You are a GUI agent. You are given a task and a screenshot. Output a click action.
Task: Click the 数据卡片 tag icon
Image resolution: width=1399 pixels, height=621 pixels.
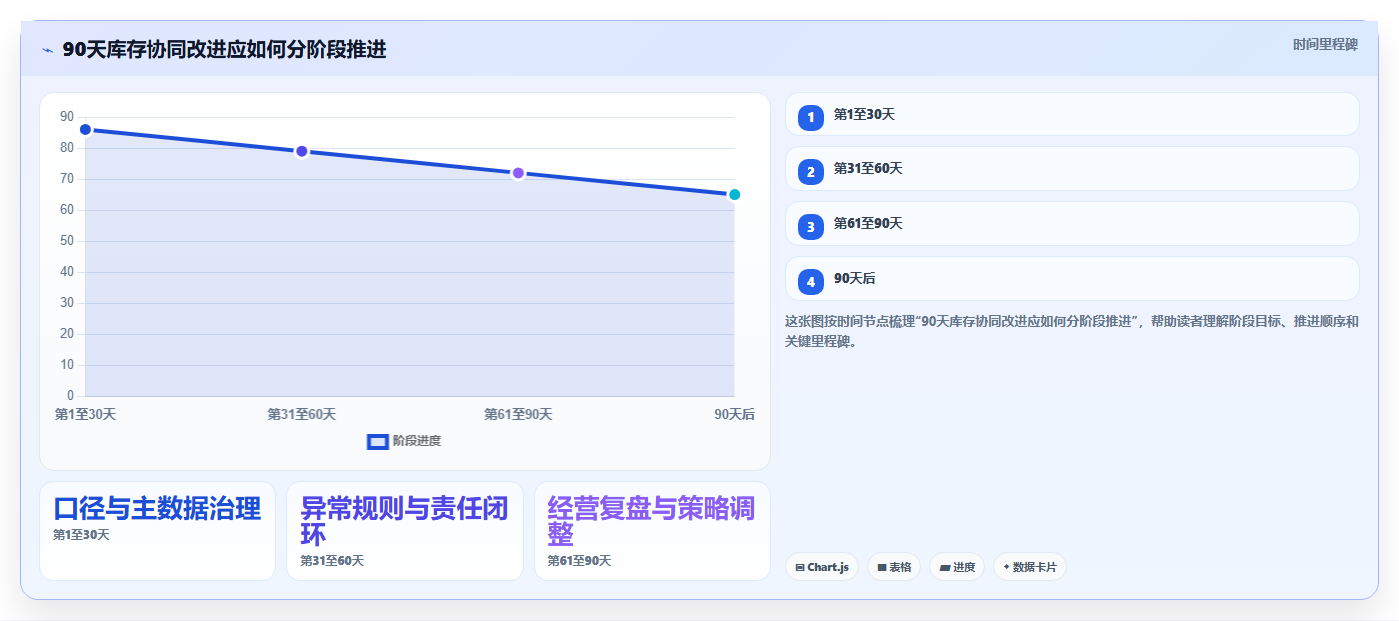pyautogui.click(x=1007, y=567)
